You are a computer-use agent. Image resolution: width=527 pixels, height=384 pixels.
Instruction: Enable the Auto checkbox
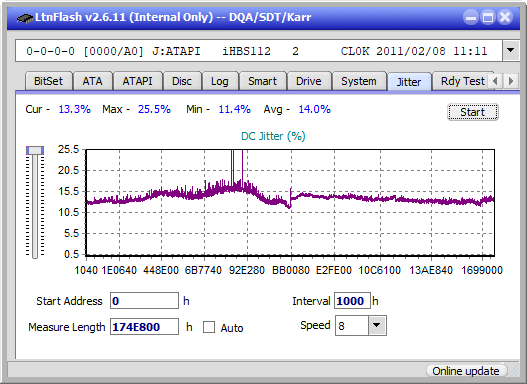coord(209,327)
